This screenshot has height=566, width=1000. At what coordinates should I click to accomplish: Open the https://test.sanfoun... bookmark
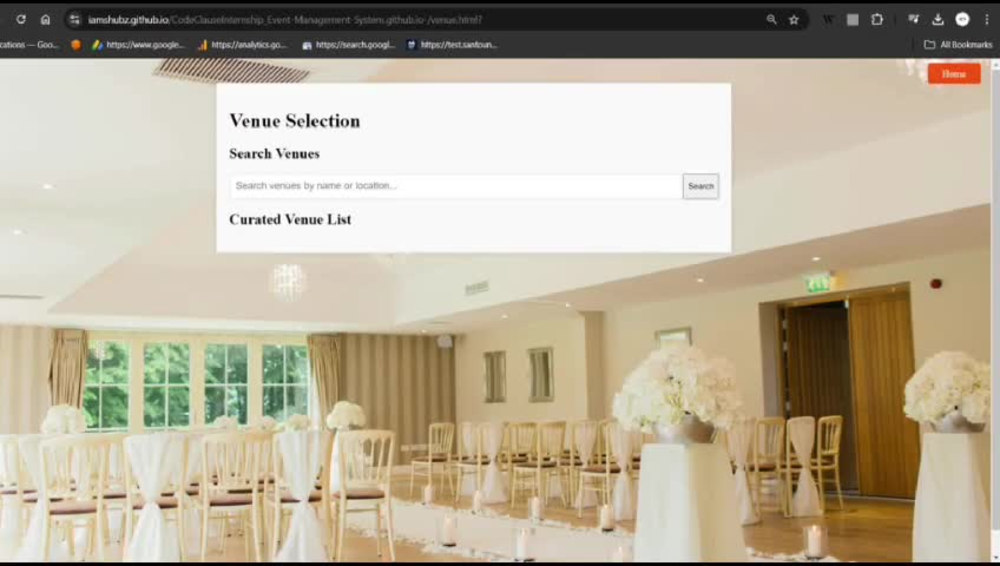tap(452, 45)
